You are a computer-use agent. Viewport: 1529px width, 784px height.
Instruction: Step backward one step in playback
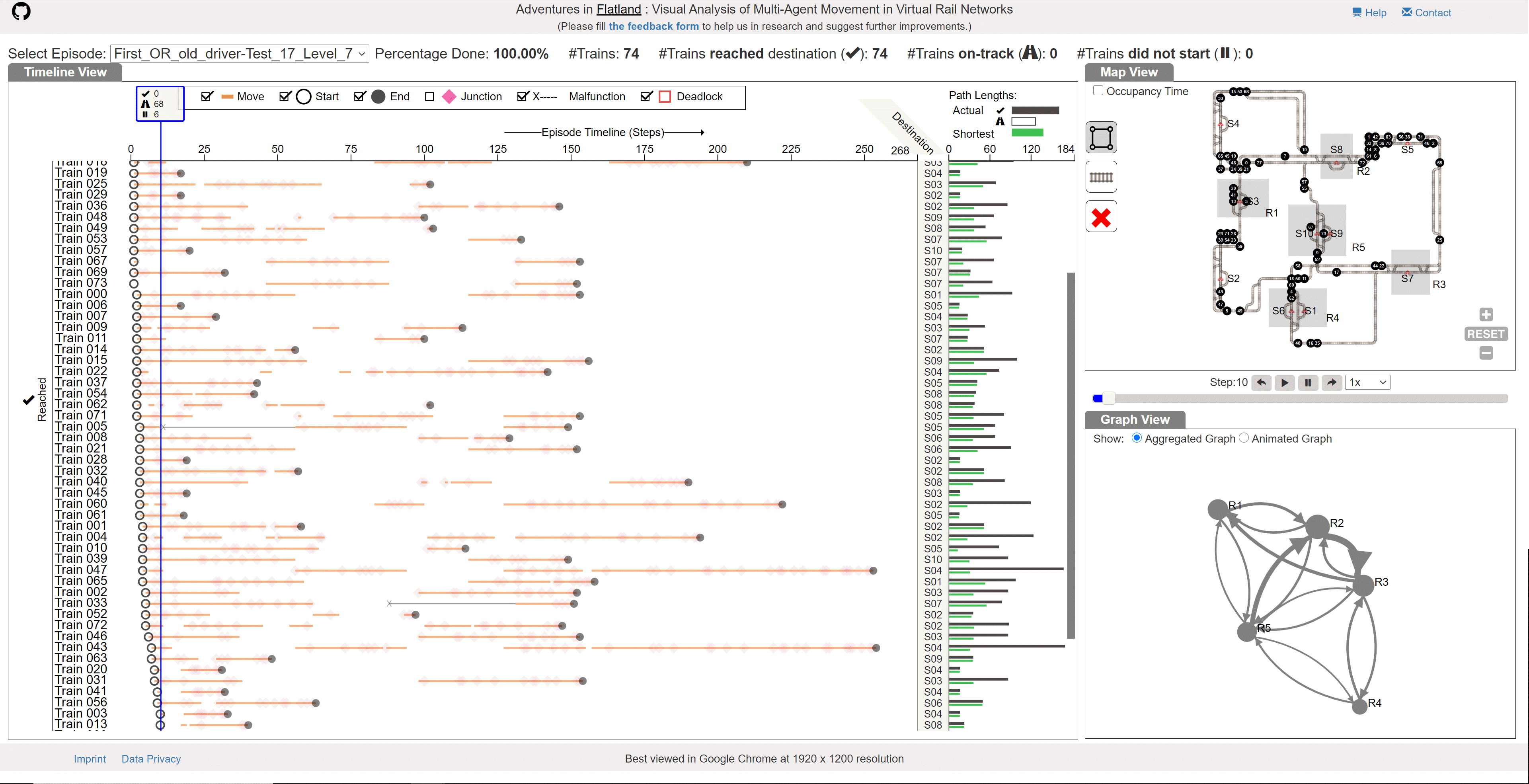[1261, 383]
